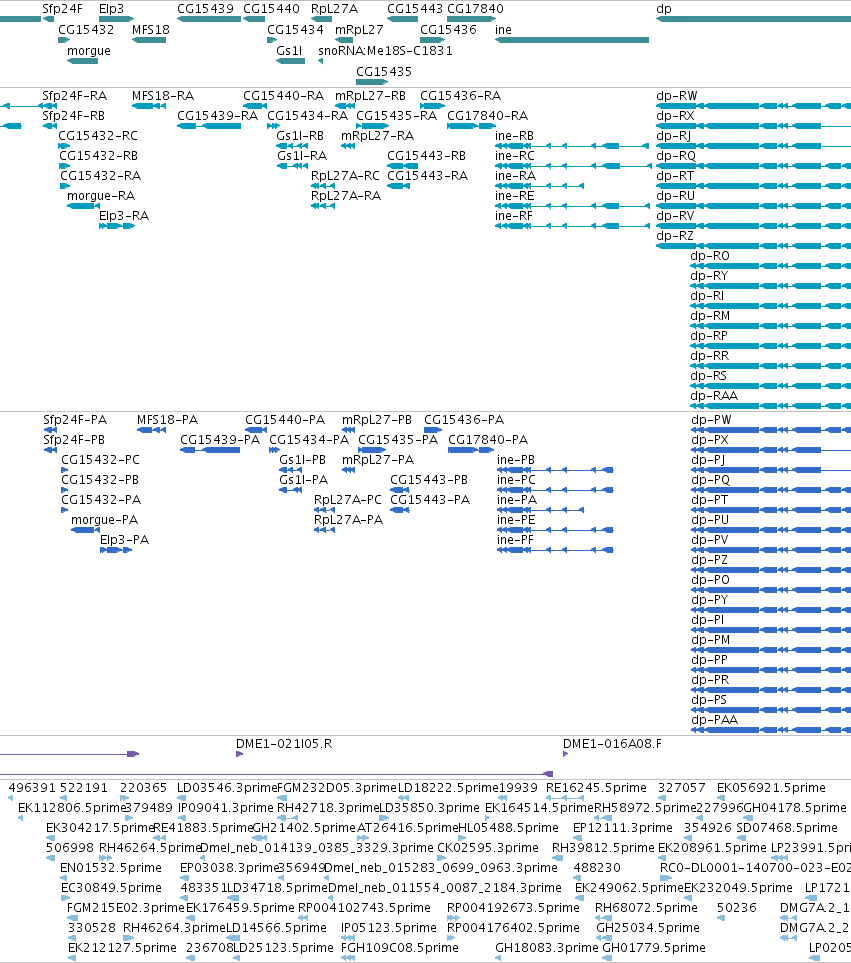Click transcript ine-RB
This screenshot has width=851, height=963.
514,136
